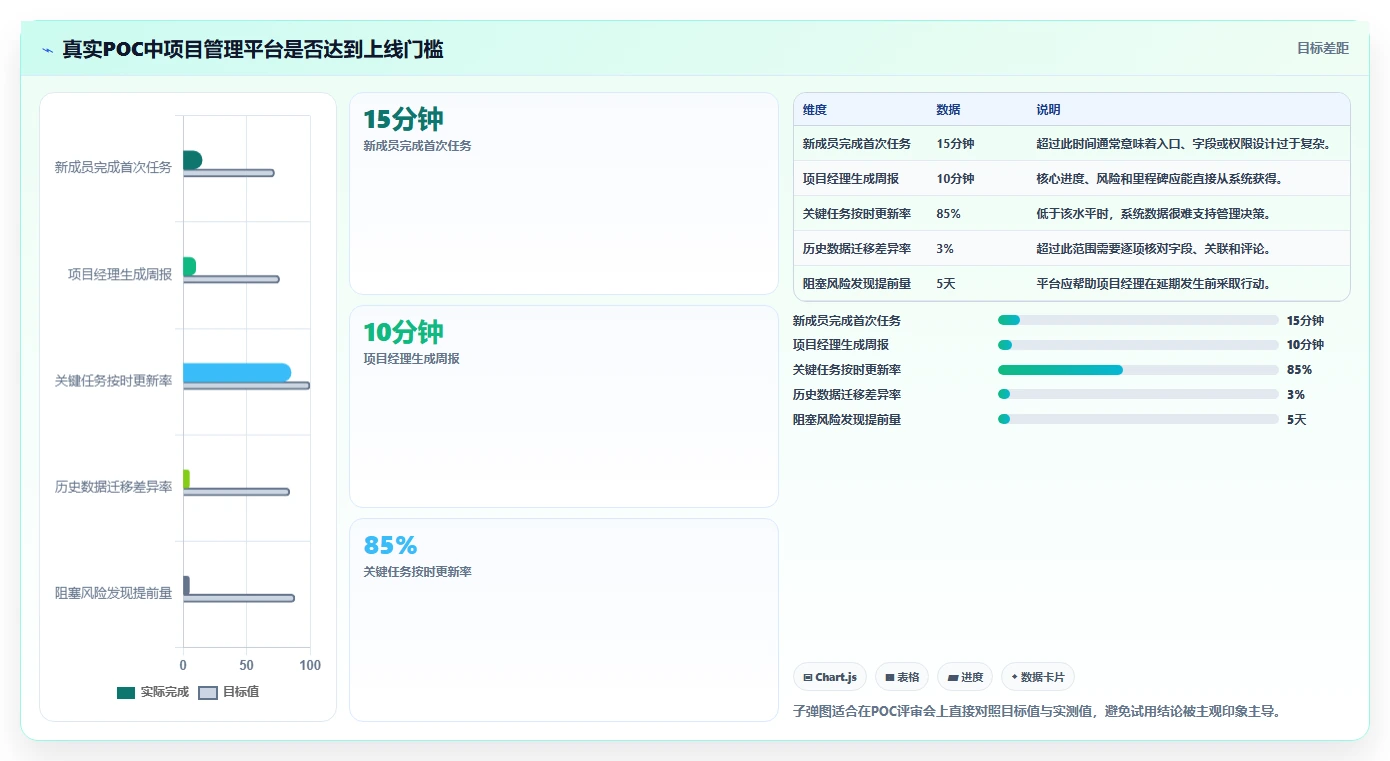Click the 85% progress bar for 关键任务按时更新率
The image size is (1390, 761).
[1138, 370]
